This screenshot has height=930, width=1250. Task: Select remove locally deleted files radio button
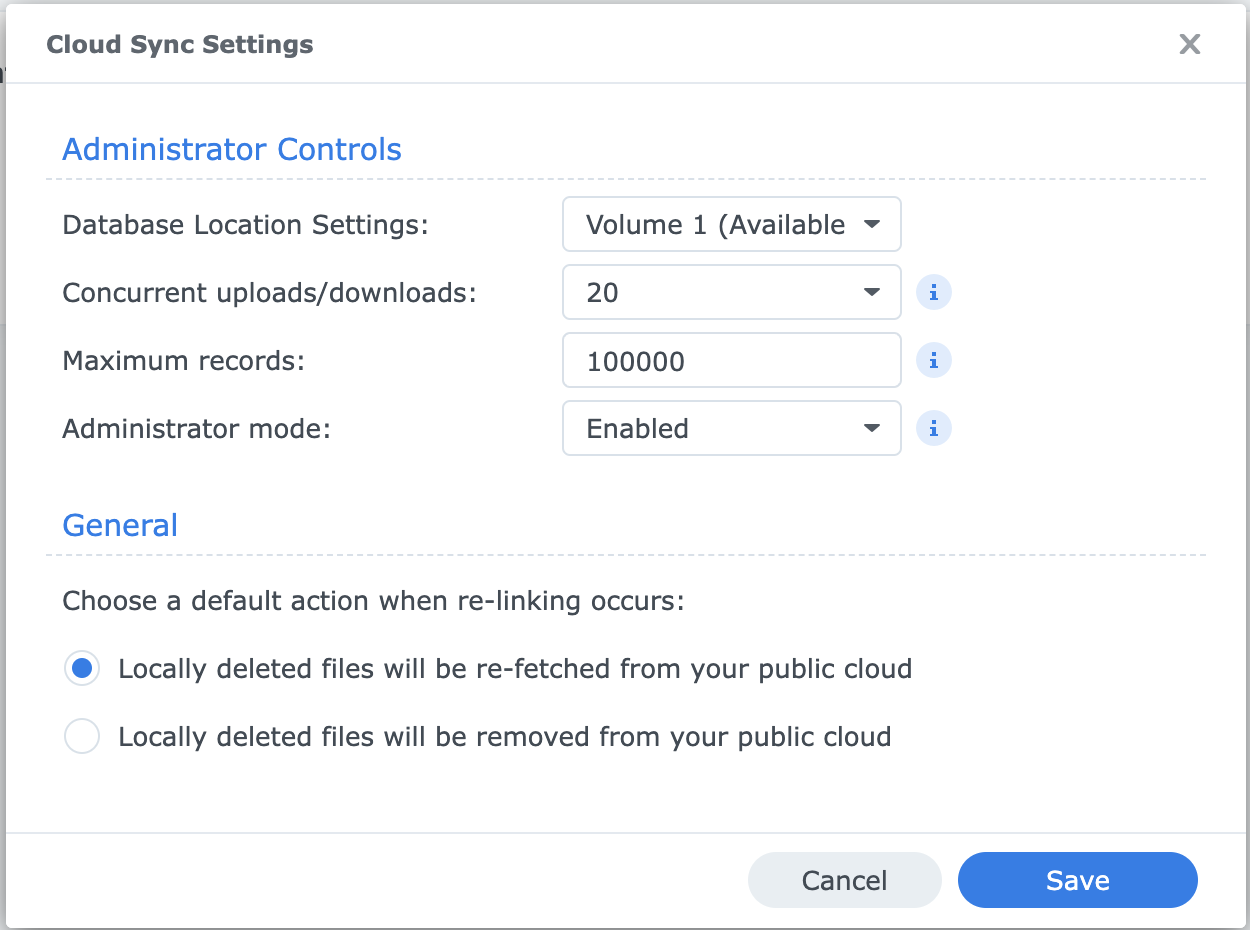click(82, 737)
